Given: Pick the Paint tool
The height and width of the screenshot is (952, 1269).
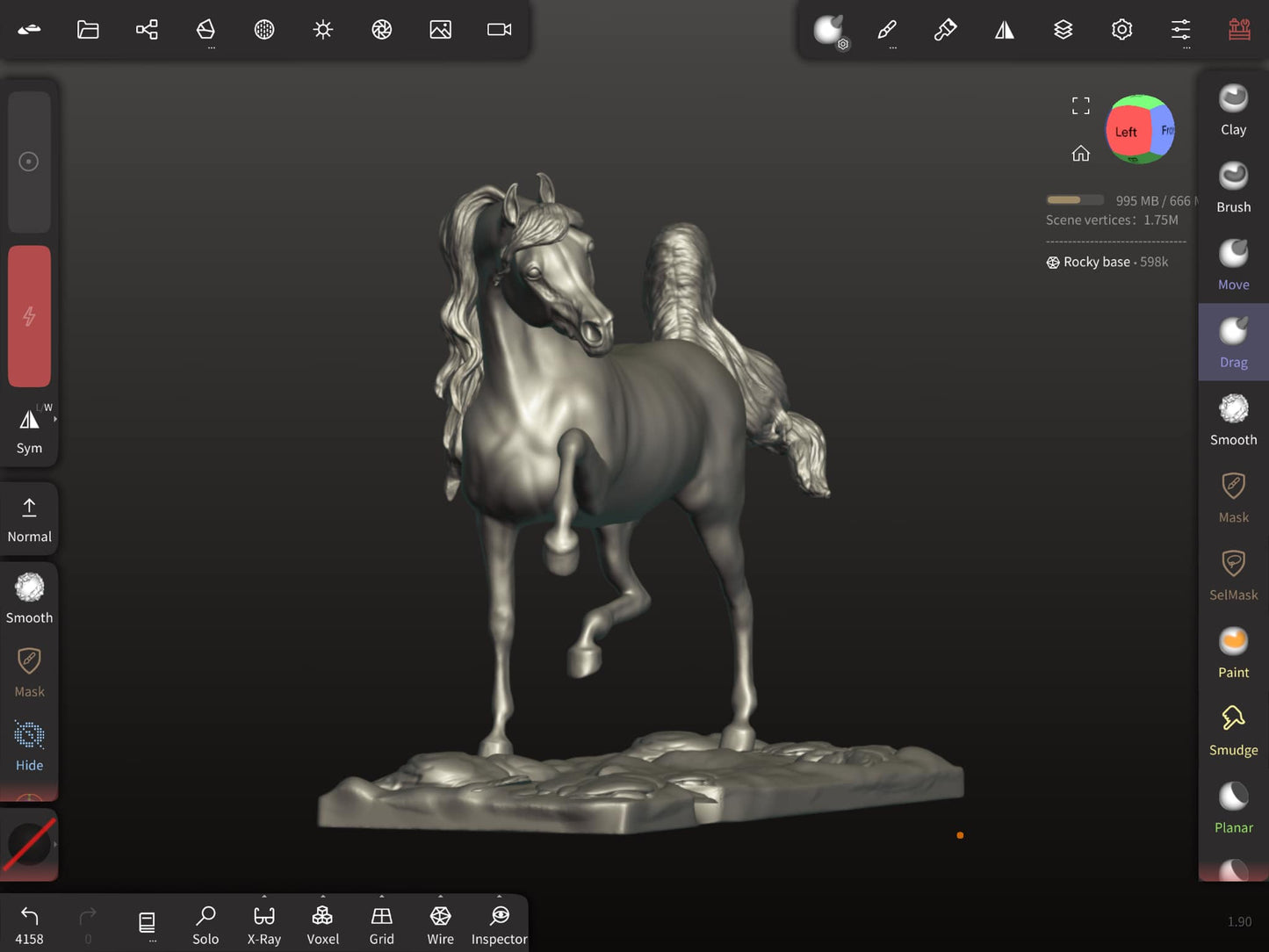Looking at the screenshot, I should pos(1233,653).
